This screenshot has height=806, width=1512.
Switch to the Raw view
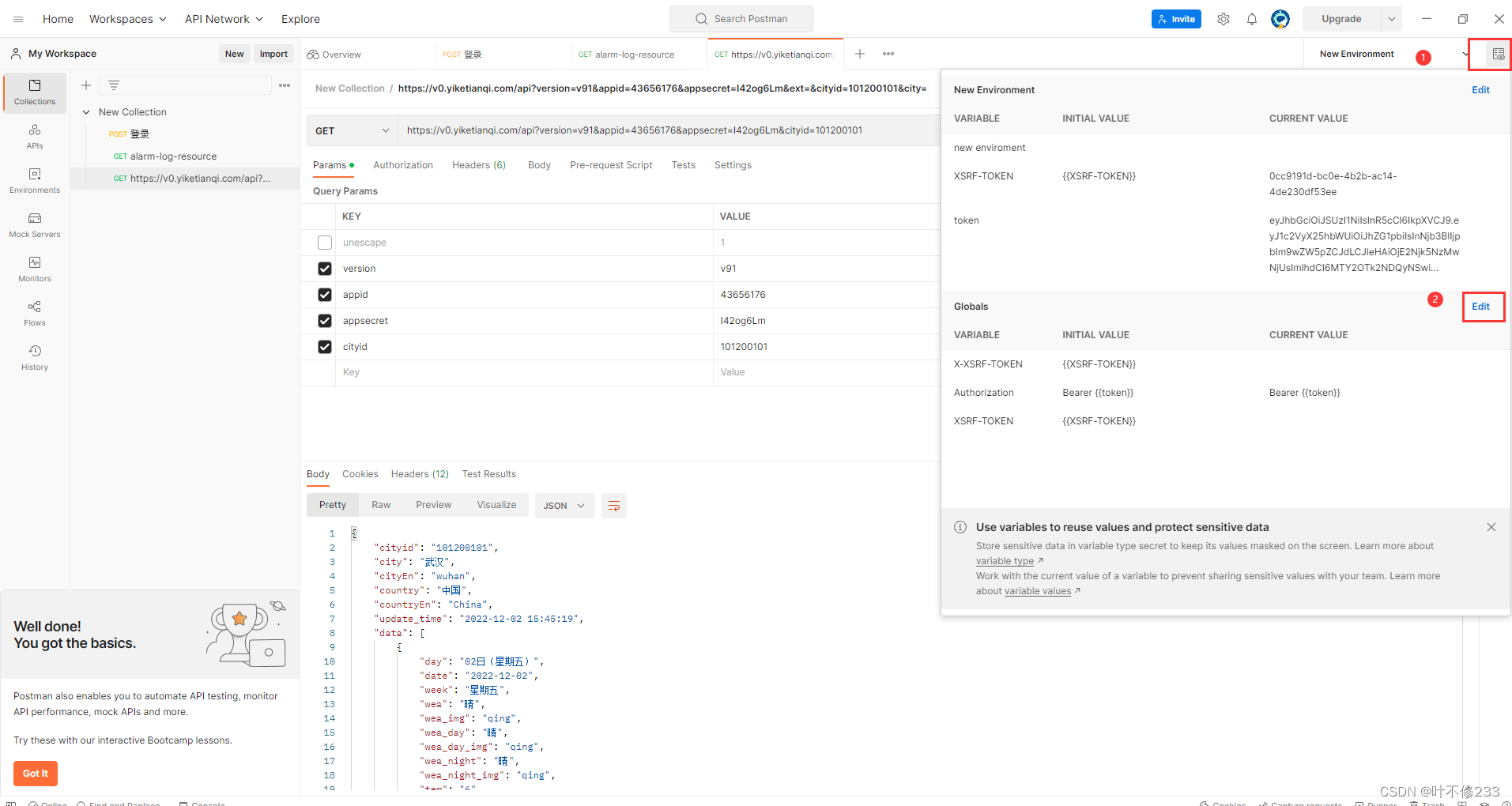(x=381, y=505)
